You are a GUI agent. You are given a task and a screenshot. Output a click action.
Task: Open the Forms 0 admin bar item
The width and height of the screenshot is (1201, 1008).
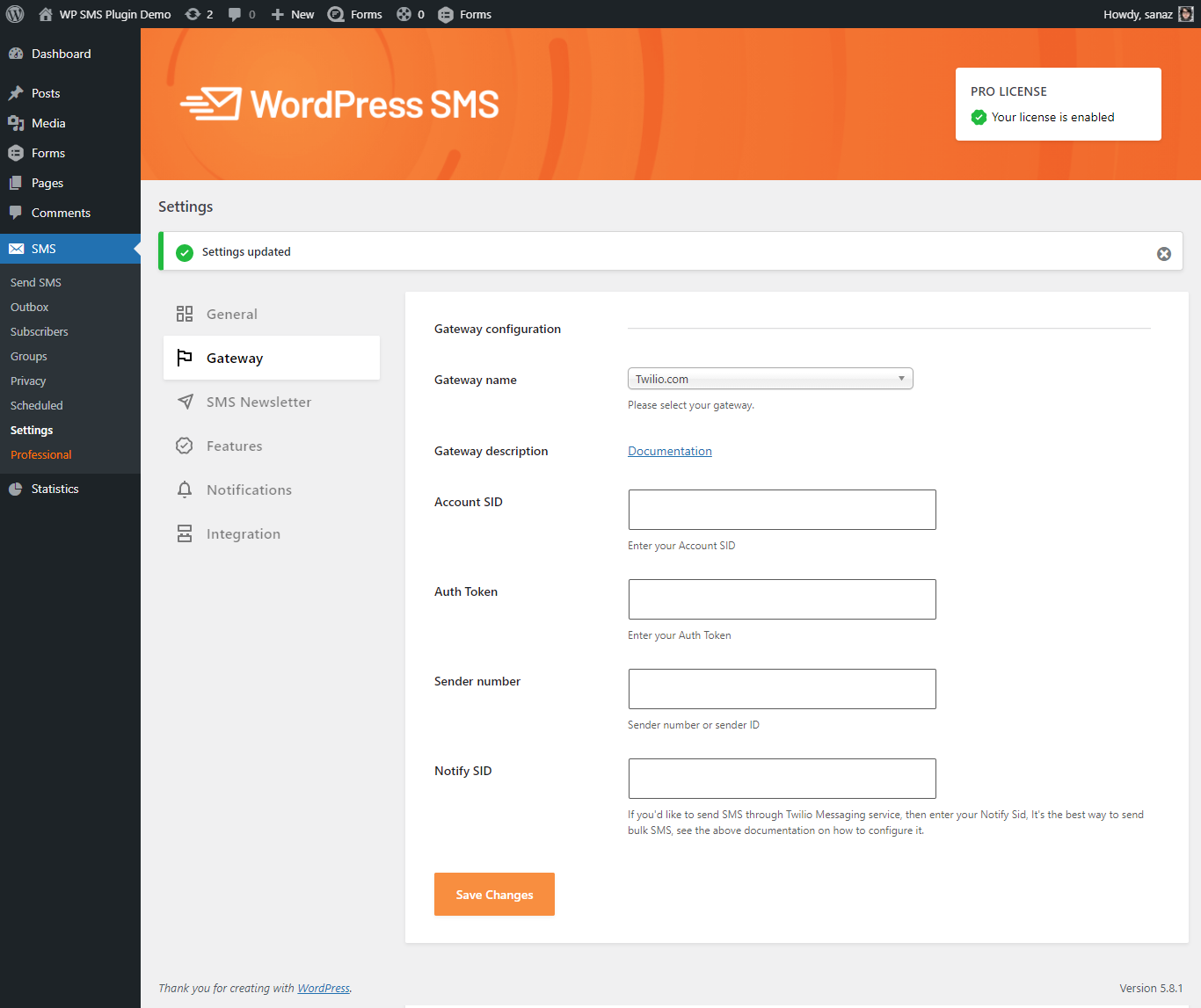pos(411,14)
